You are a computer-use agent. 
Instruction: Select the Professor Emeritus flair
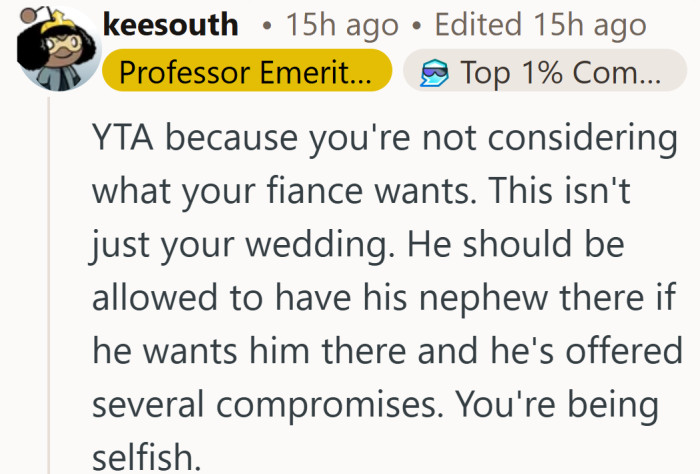point(247,73)
